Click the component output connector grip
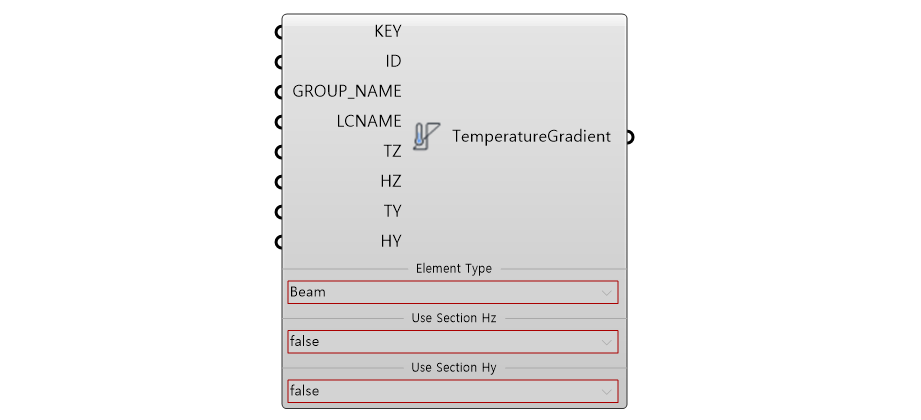Screen dimensions: 921x420 tap(630, 137)
